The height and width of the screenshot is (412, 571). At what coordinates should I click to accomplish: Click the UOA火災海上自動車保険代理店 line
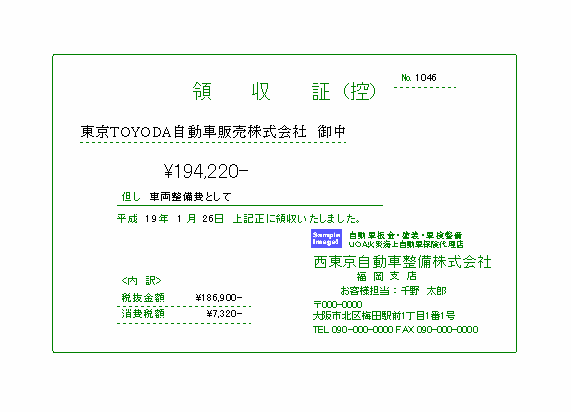tap(406, 244)
